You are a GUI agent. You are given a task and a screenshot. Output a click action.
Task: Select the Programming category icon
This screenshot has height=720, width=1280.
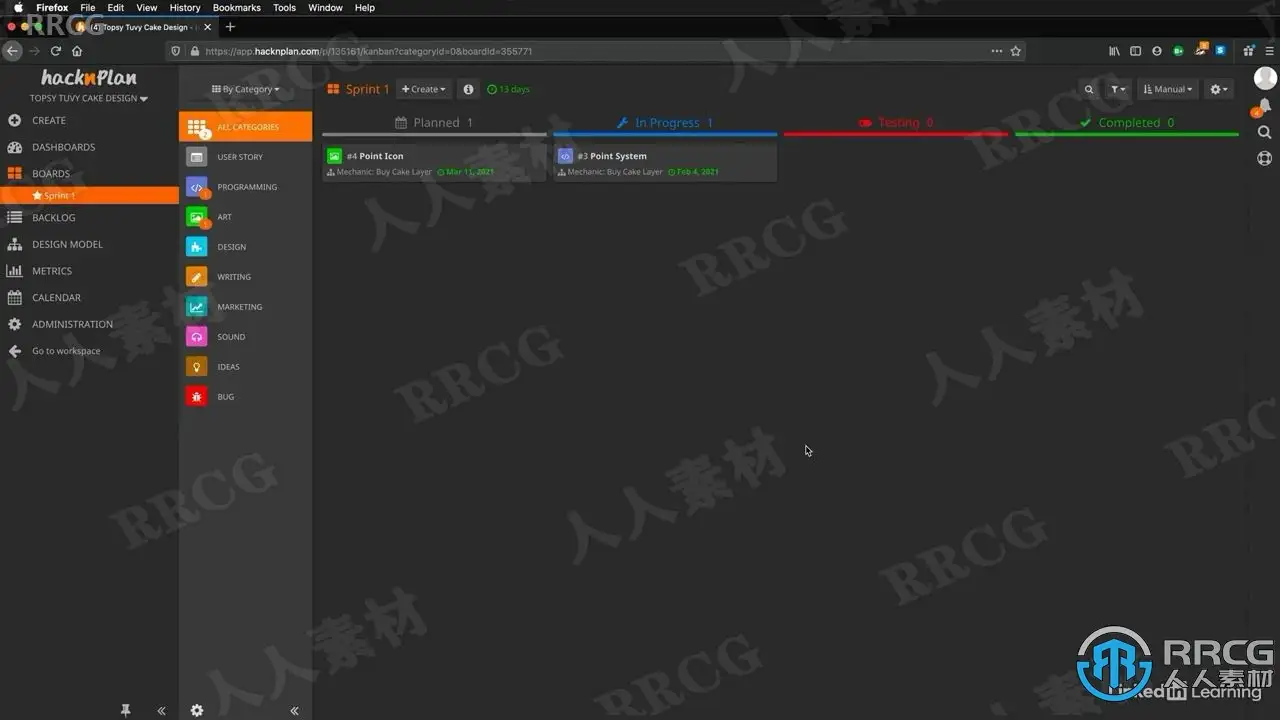coord(197,187)
